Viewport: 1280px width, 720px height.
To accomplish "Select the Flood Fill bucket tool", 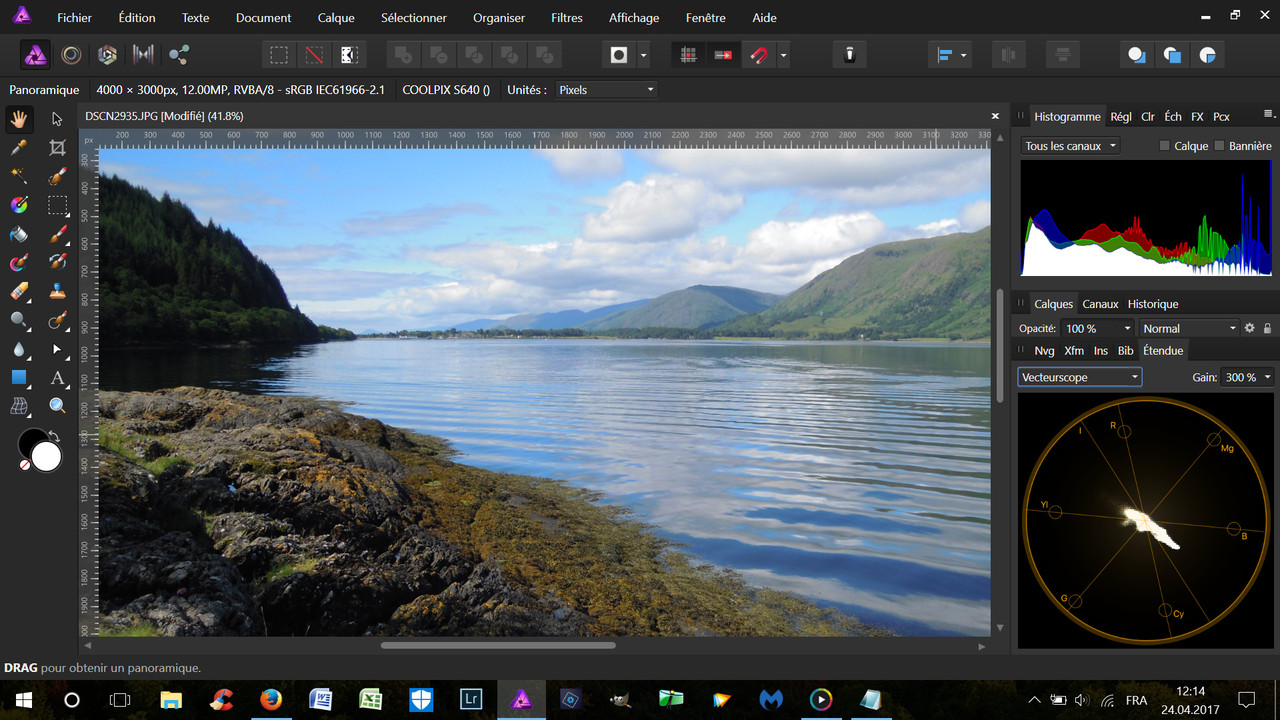I will 19,235.
